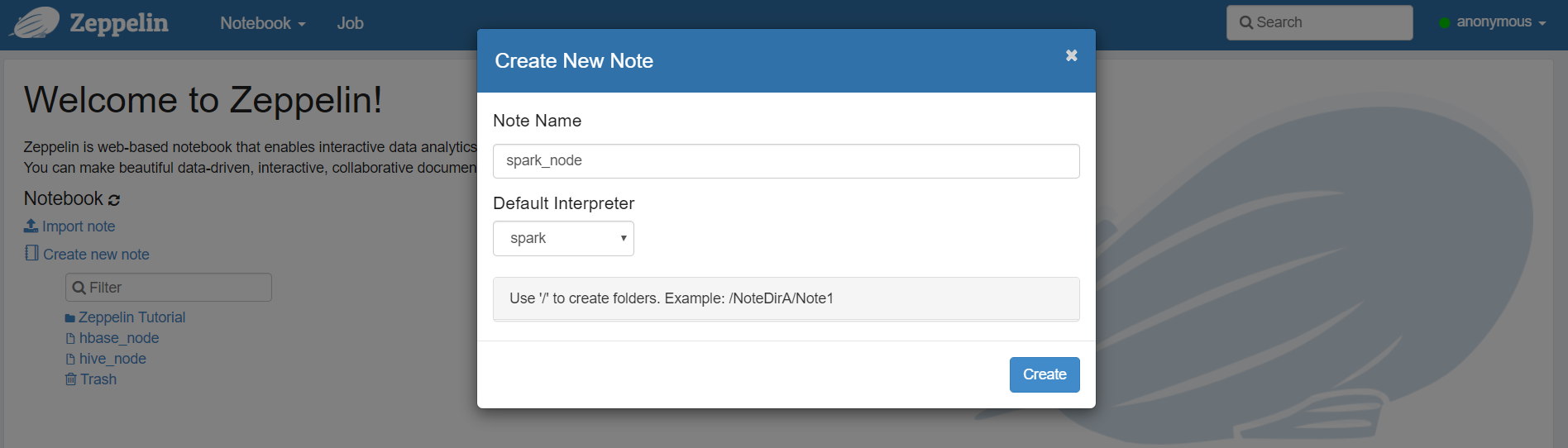Click the Search field in the navbar

point(1319,22)
